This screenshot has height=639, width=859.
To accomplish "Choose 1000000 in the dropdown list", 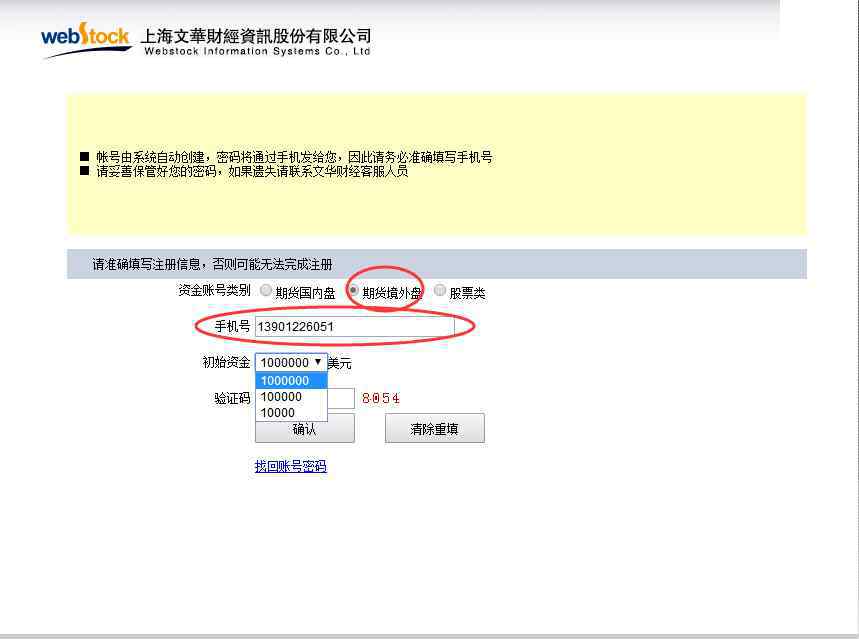I will [x=291, y=380].
